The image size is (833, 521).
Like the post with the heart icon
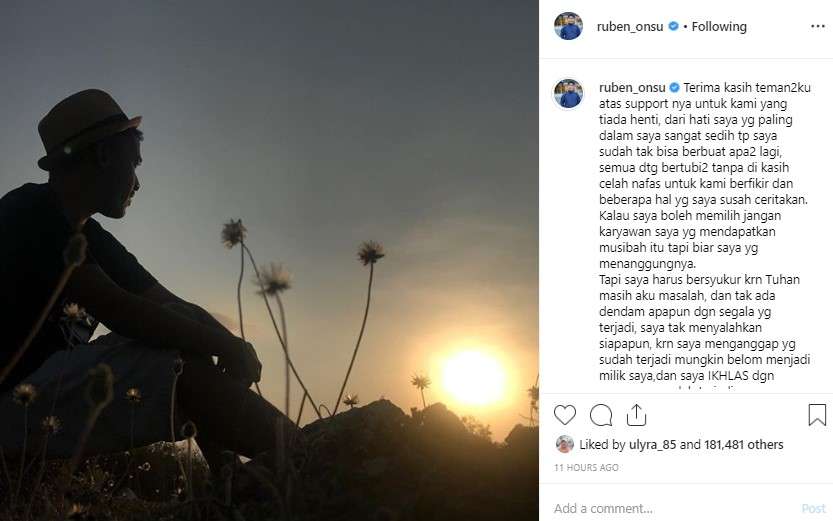tap(565, 415)
